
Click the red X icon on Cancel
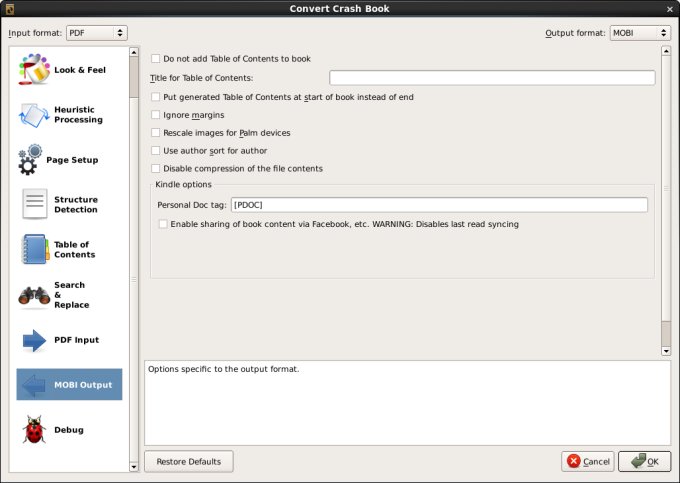[x=573, y=461]
